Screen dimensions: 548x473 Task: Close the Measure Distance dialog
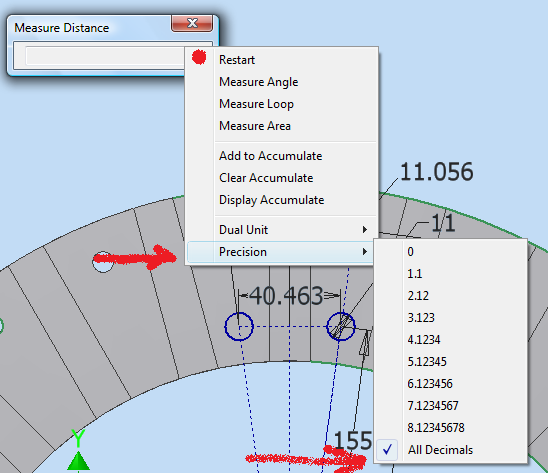click(192, 23)
